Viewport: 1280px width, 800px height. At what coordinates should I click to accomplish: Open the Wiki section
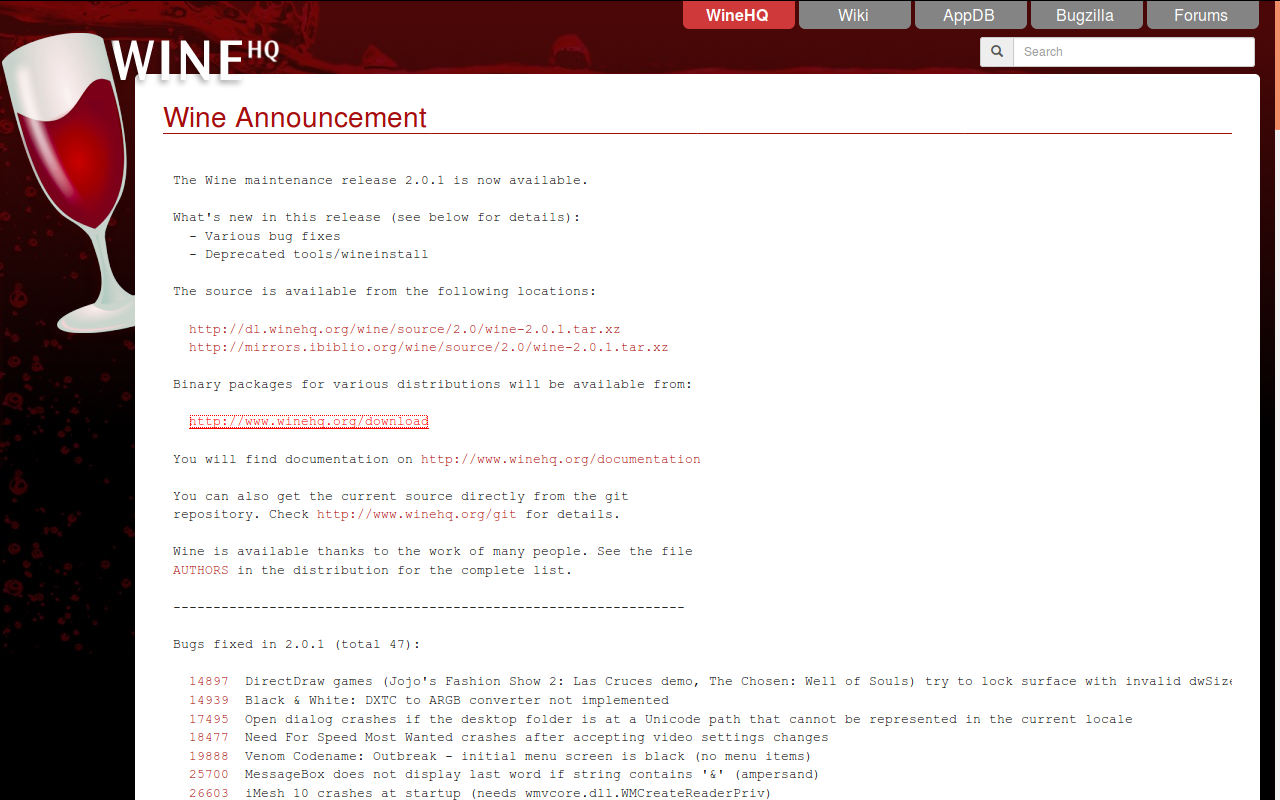[x=854, y=15]
